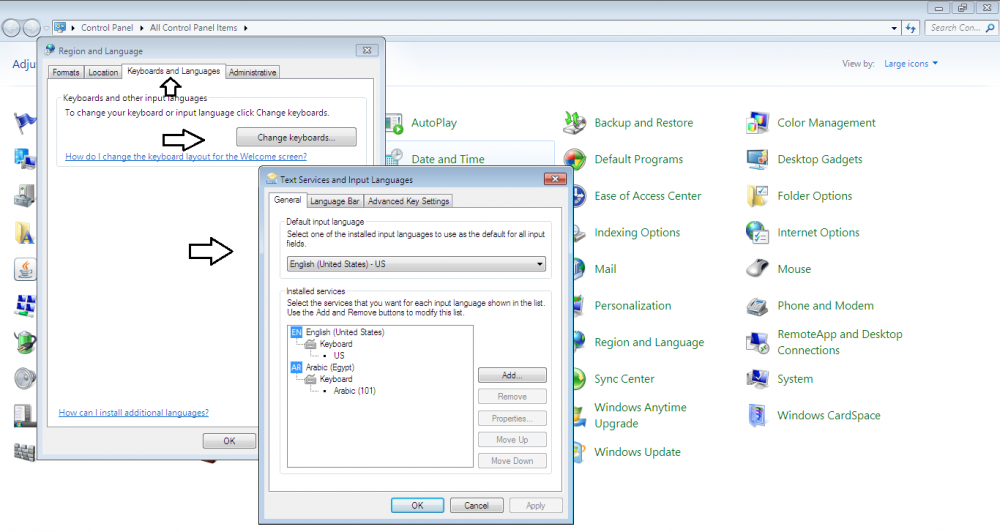This screenshot has width=1000, height=532.
Task: Click the search magnifier icon
Action: tap(990, 28)
